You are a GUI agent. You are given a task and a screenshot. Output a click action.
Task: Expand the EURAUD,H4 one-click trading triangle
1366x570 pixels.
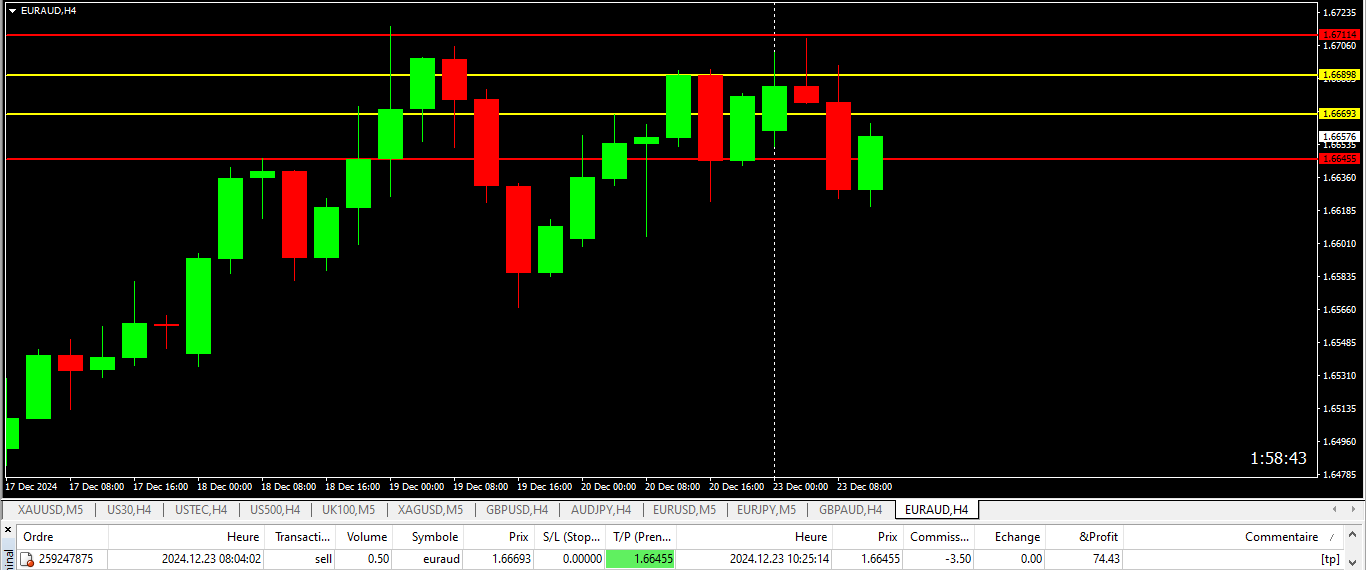pyautogui.click(x=12, y=10)
